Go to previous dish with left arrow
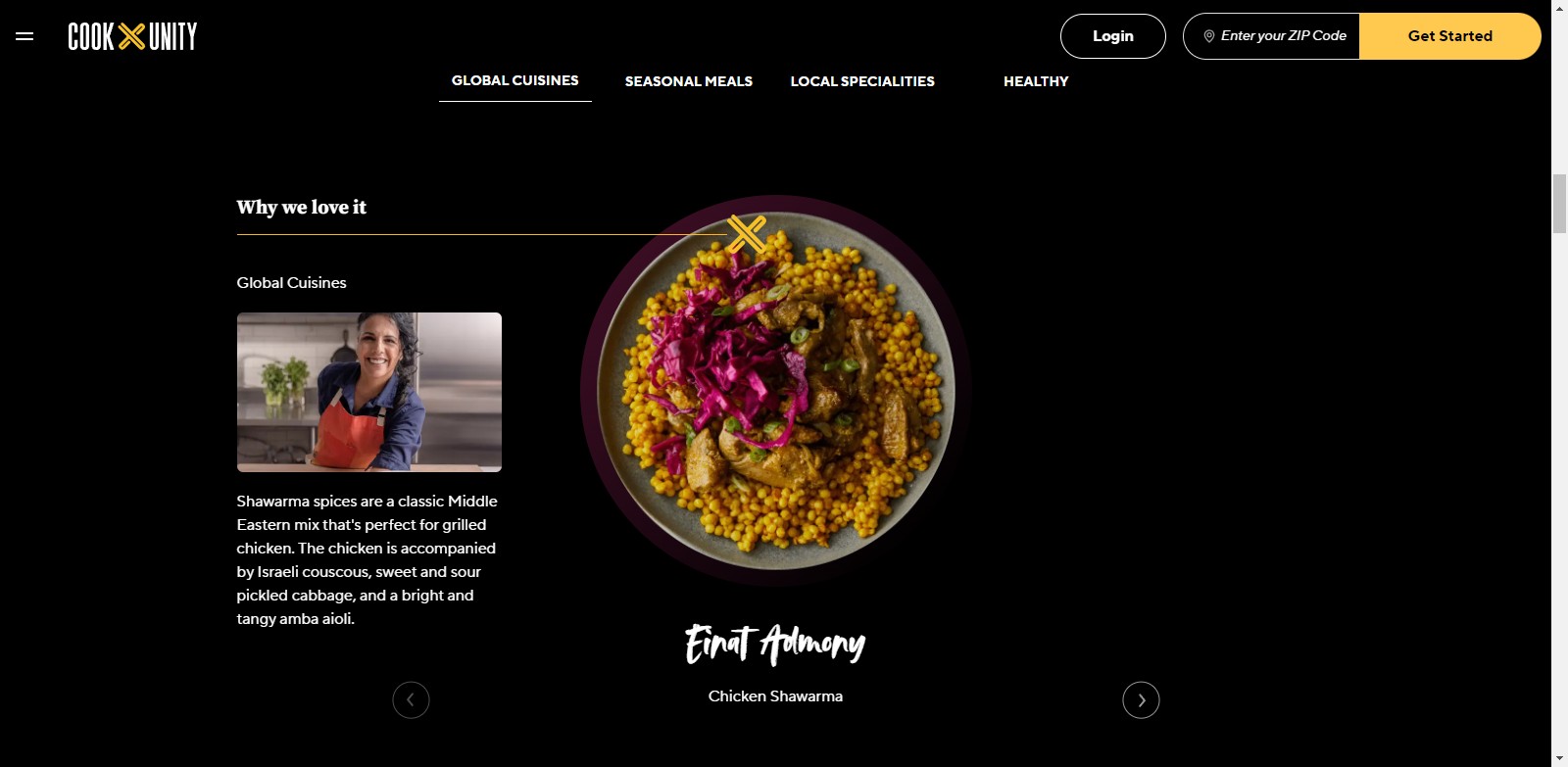The height and width of the screenshot is (767, 1568). [x=411, y=699]
